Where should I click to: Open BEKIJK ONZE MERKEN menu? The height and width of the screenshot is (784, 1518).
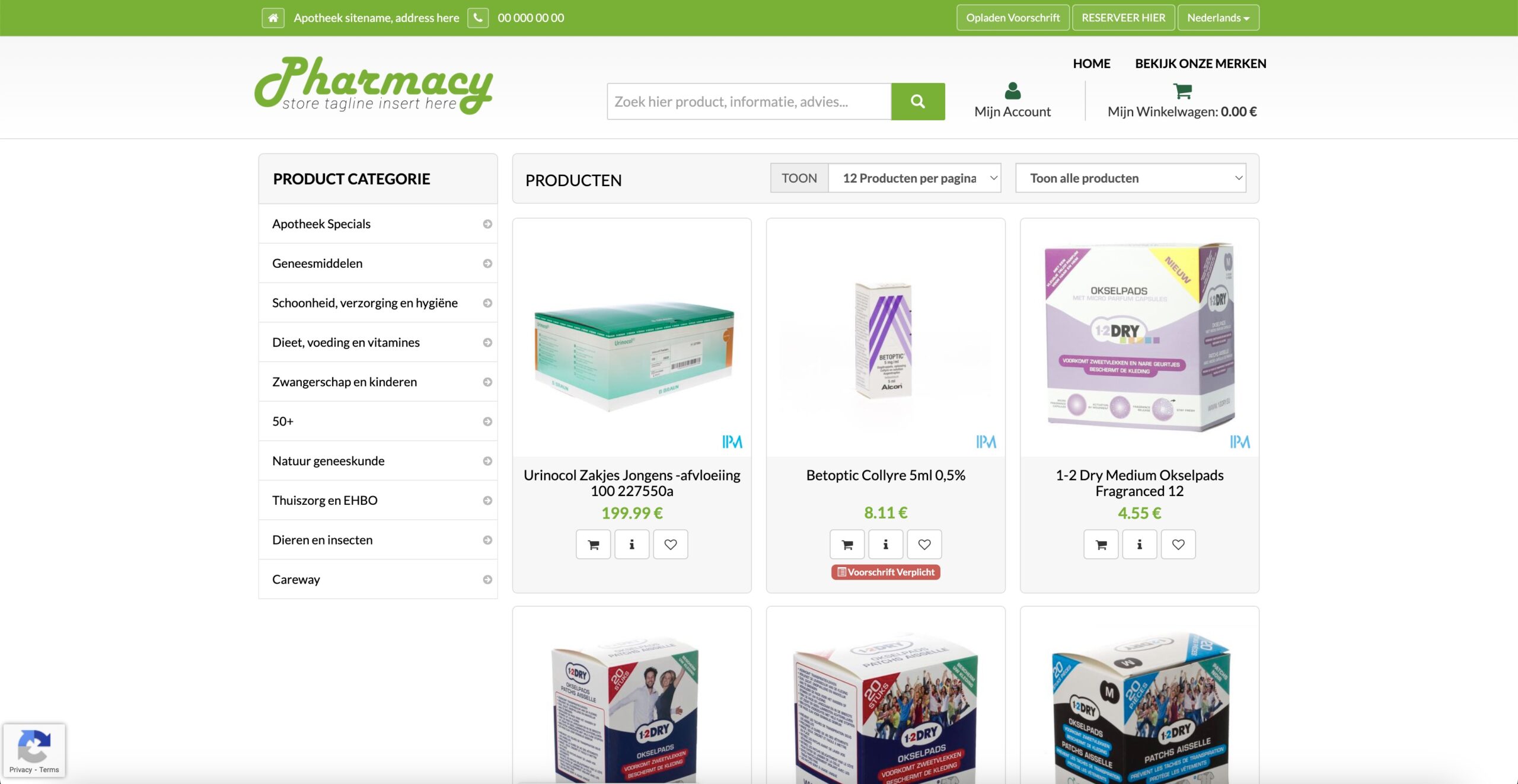tap(1200, 63)
